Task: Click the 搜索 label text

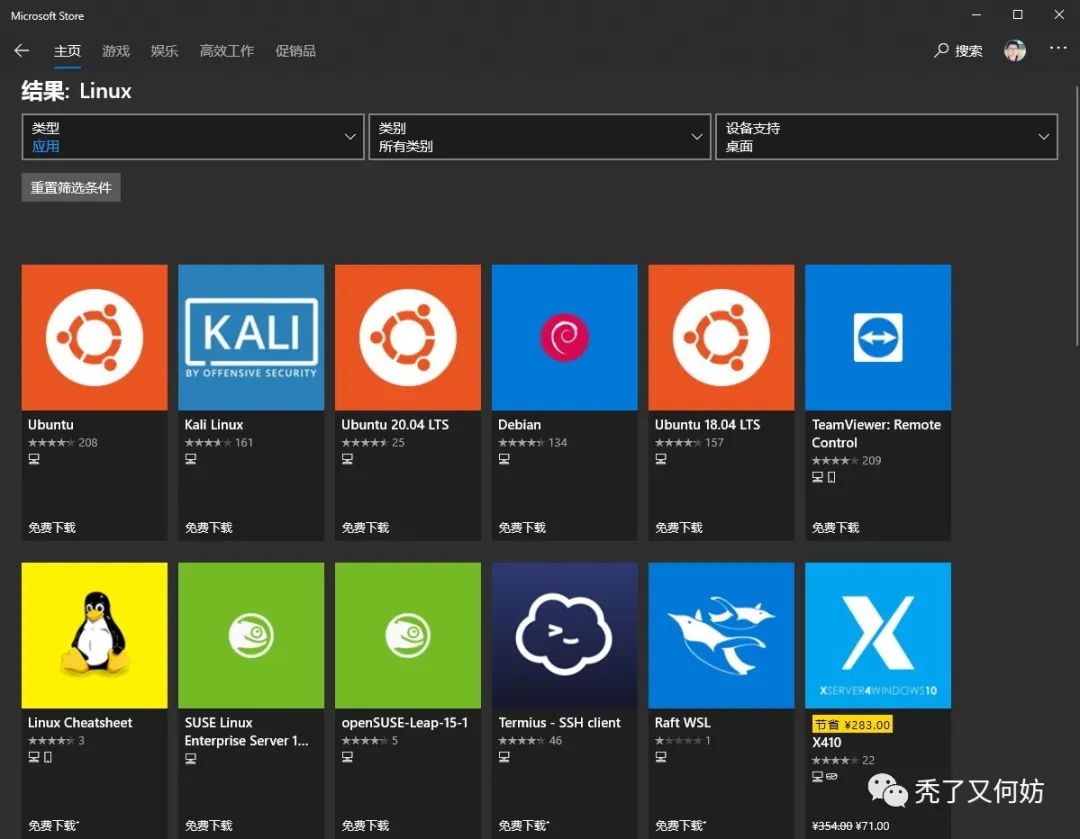Action: tap(968, 51)
